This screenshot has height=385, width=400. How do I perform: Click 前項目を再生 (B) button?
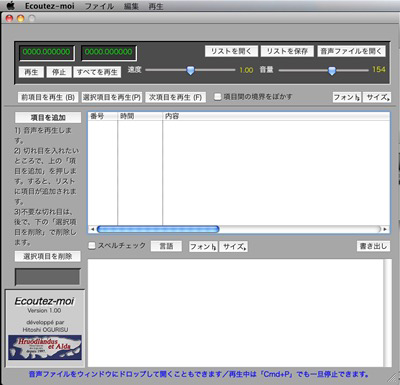(x=48, y=97)
